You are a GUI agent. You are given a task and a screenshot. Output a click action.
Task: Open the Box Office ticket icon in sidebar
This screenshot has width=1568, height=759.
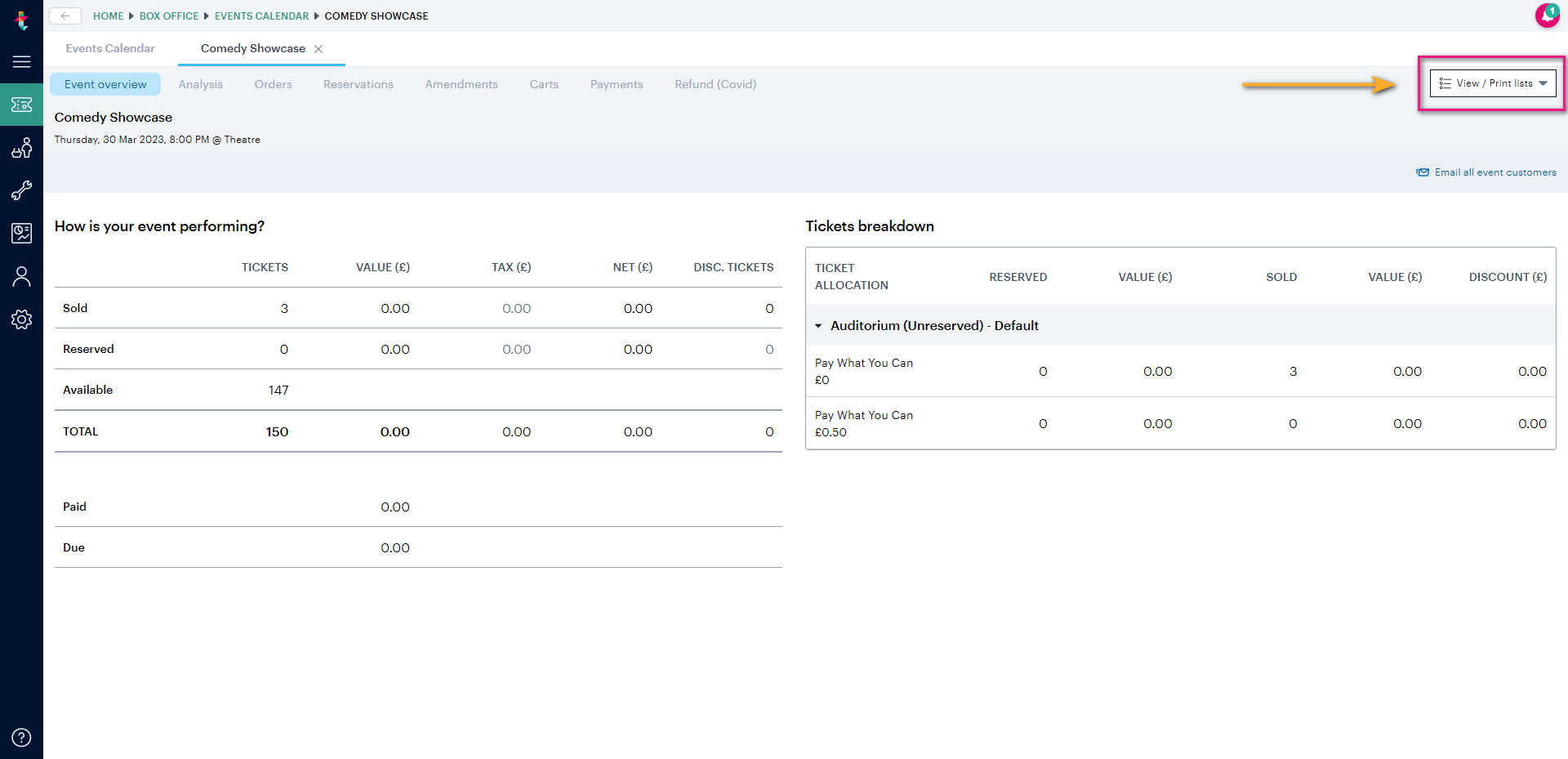pos(21,105)
